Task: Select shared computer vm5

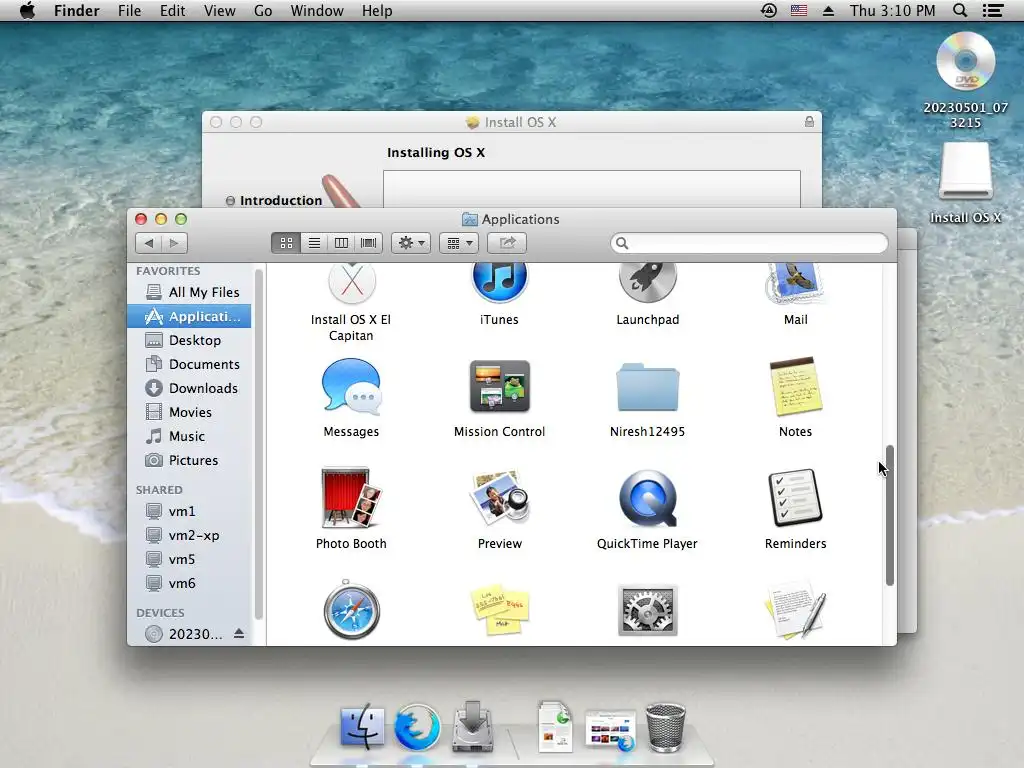Action: (x=189, y=560)
